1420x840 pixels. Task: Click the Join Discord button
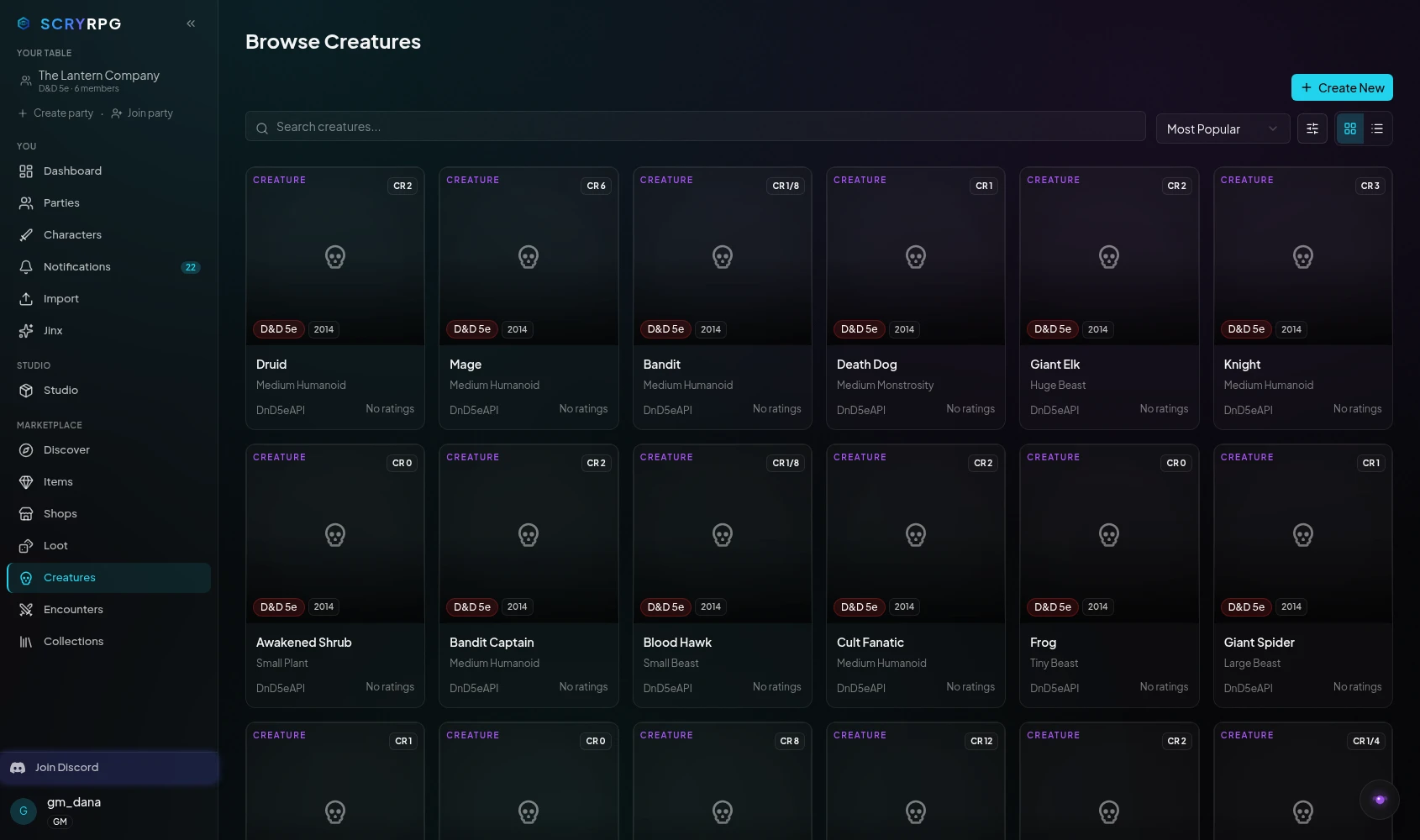pos(109,768)
